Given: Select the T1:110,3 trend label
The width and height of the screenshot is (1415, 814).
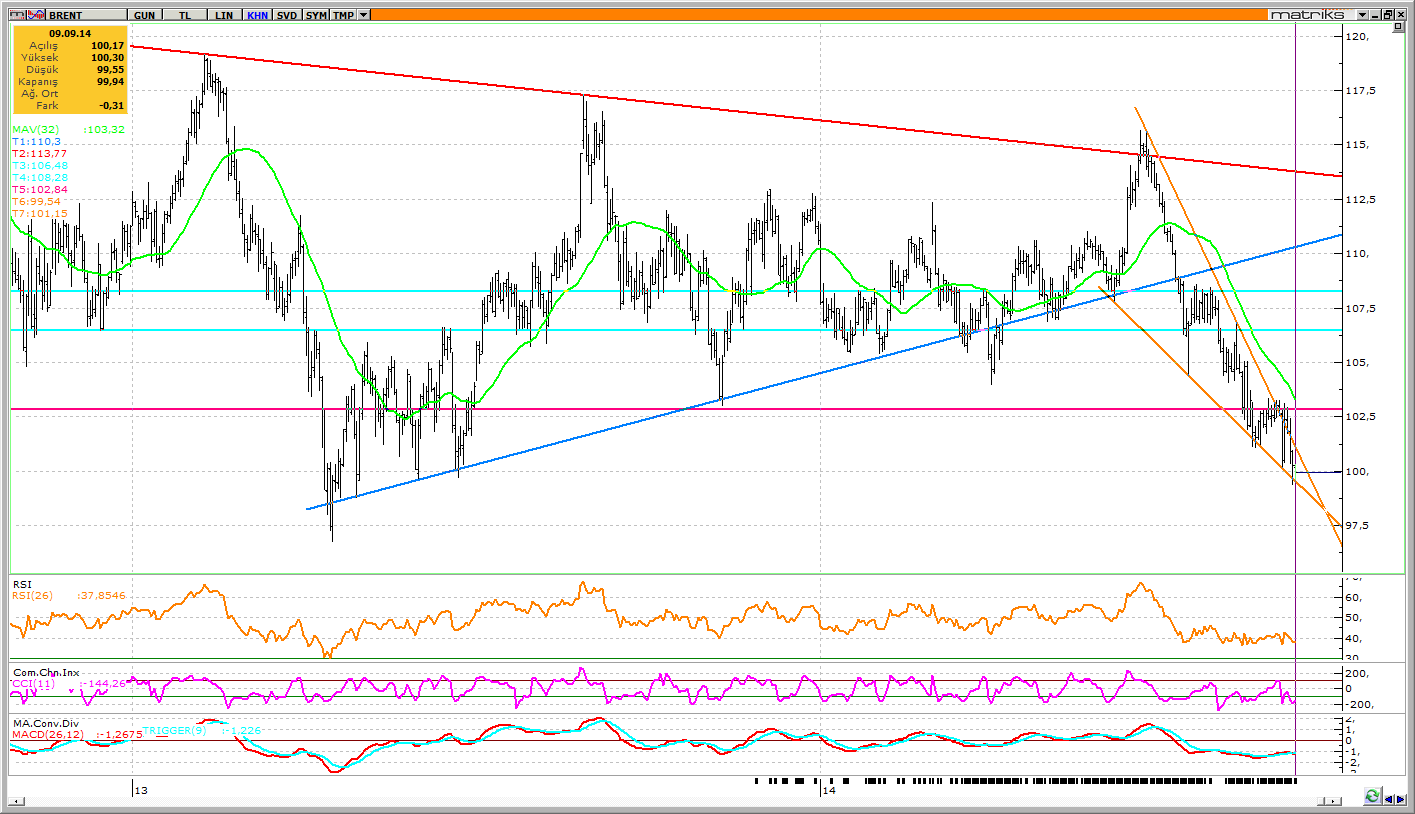Looking at the screenshot, I should pyautogui.click(x=36, y=142).
